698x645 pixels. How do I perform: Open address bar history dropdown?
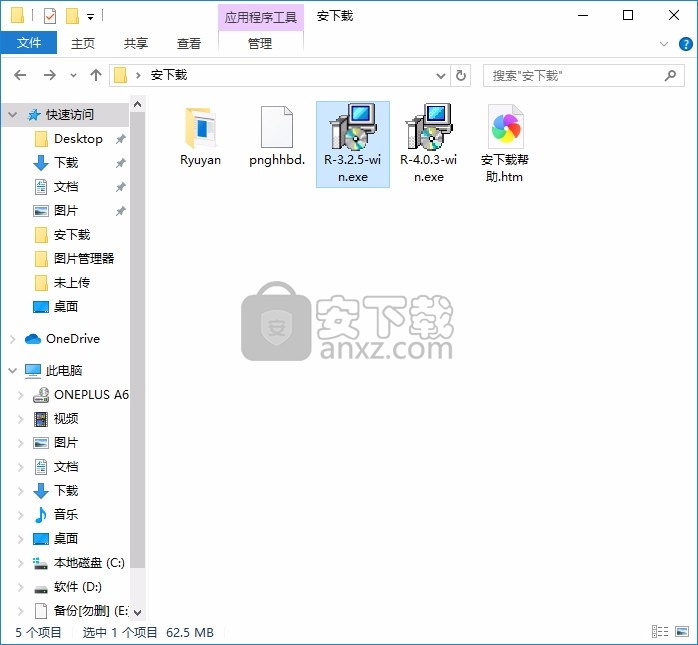pos(441,76)
